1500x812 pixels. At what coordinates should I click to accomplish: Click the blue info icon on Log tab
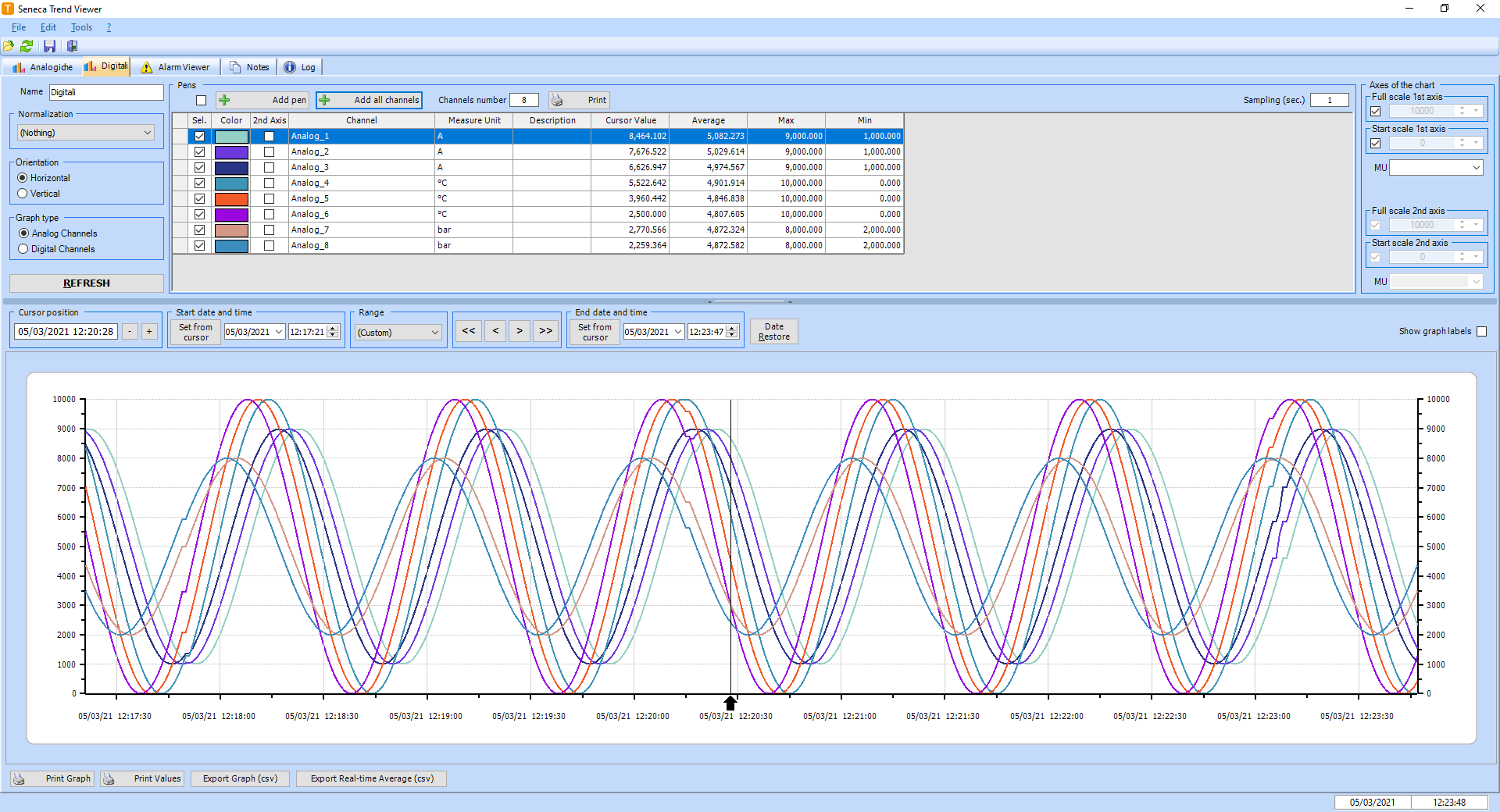290,67
